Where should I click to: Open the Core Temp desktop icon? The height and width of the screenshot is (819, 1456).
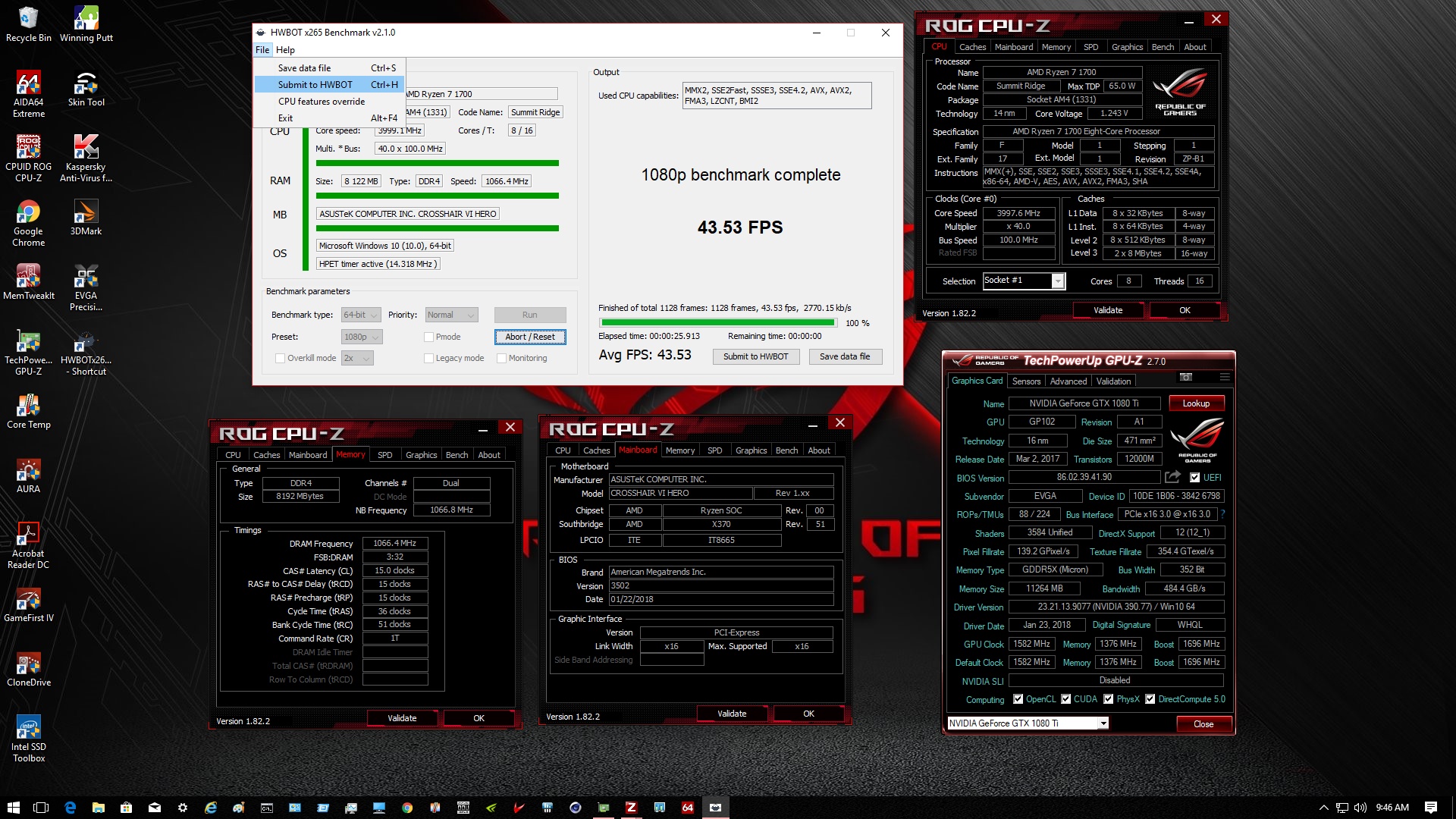29,411
